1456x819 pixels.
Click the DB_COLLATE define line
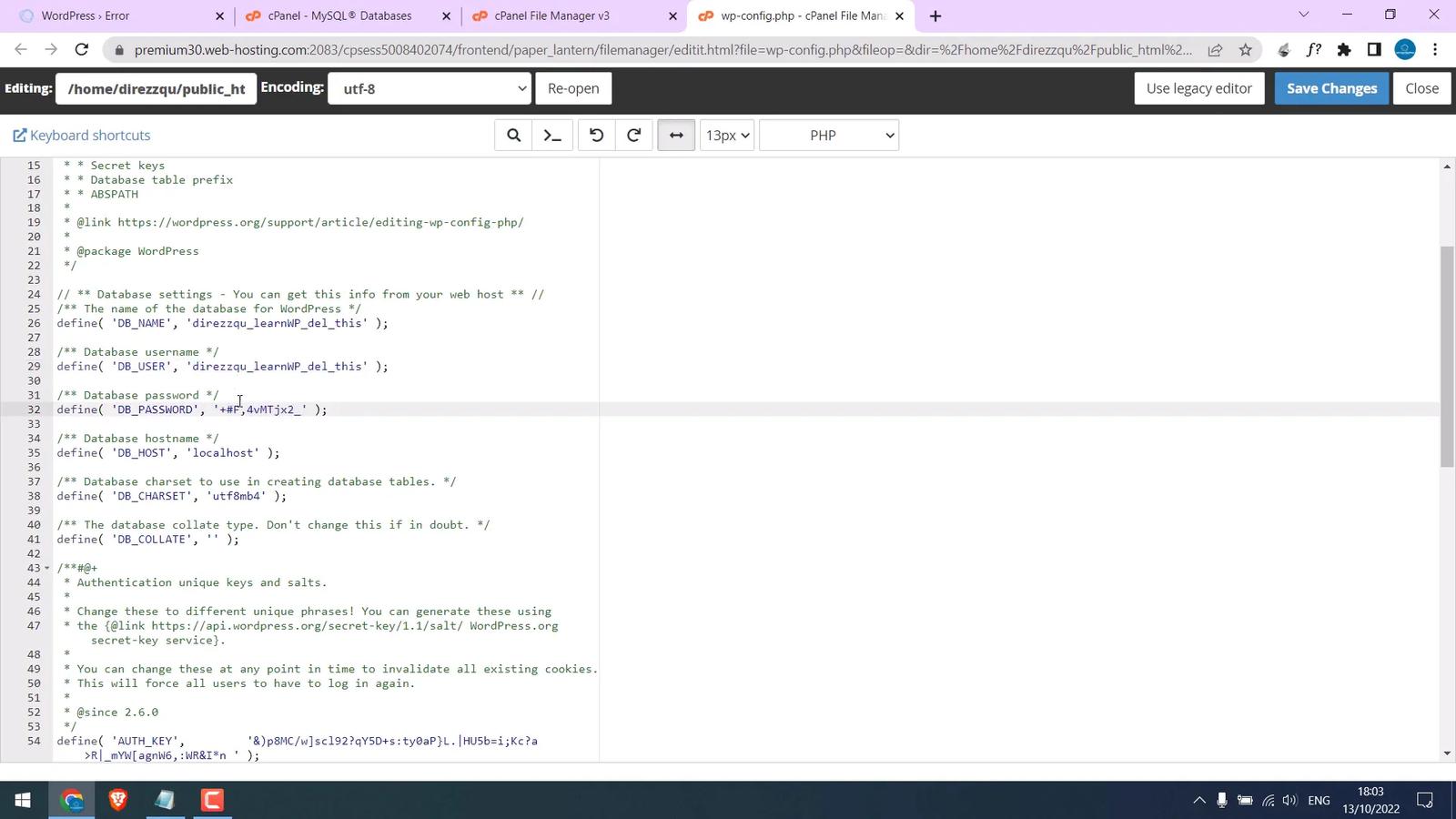coord(148,540)
